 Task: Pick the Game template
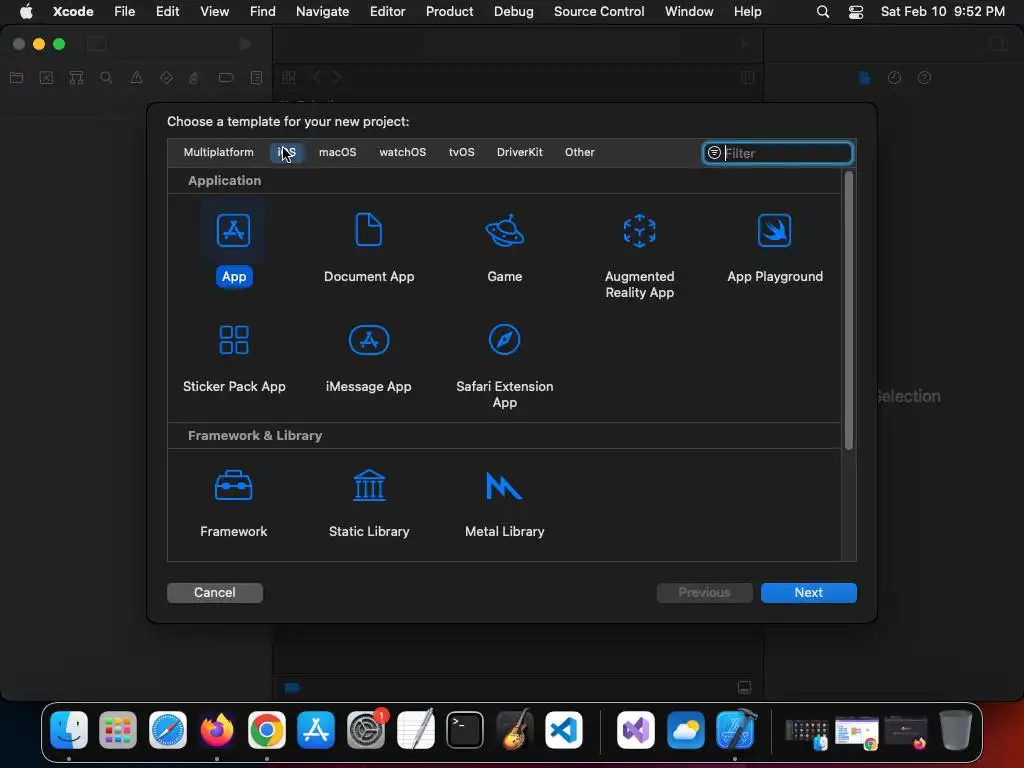tap(504, 231)
